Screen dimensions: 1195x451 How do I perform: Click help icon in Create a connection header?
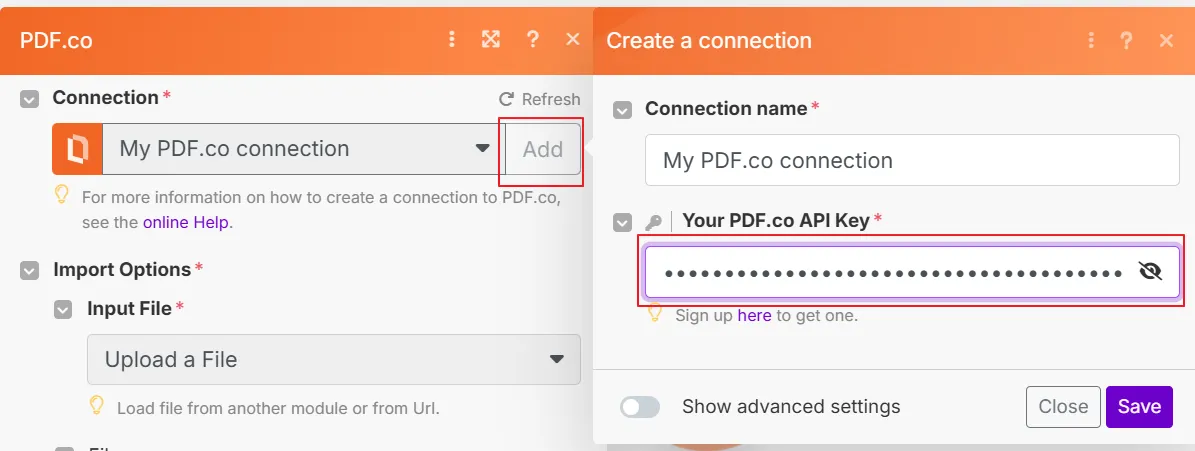(1126, 40)
